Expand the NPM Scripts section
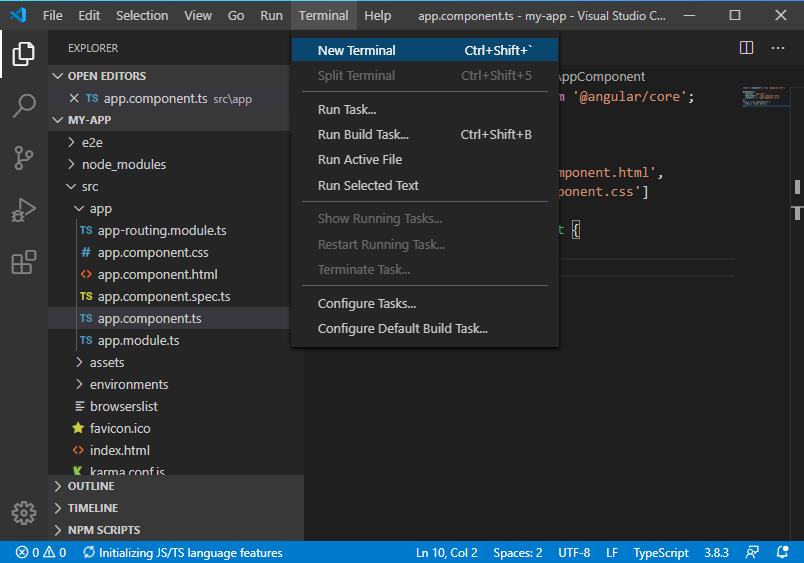Screen dimensions: 804x563 point(57,530)
